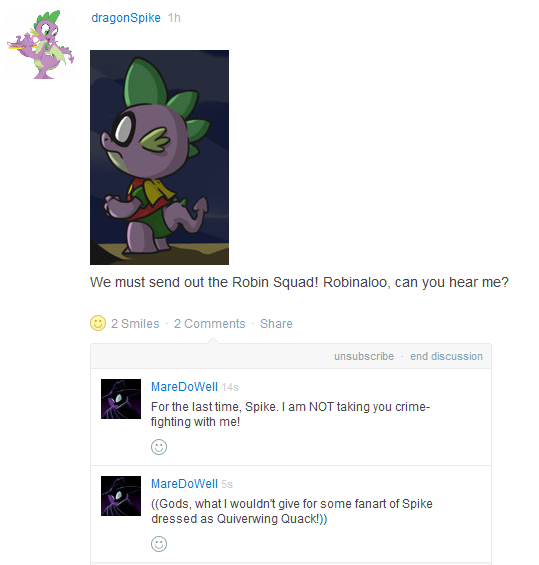
Task: Click the 5s comment timestamp
Action: pyautogui.click(x=227, y=484)
